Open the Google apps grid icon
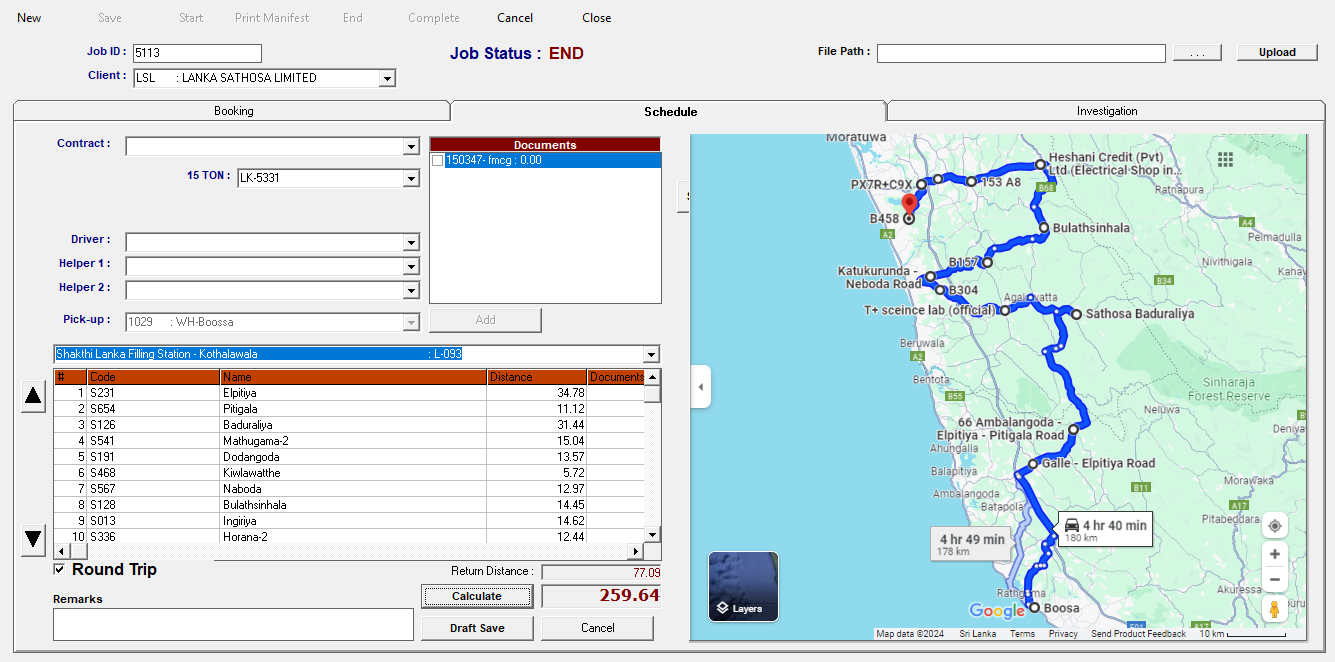 click(x=1226, y=159)
